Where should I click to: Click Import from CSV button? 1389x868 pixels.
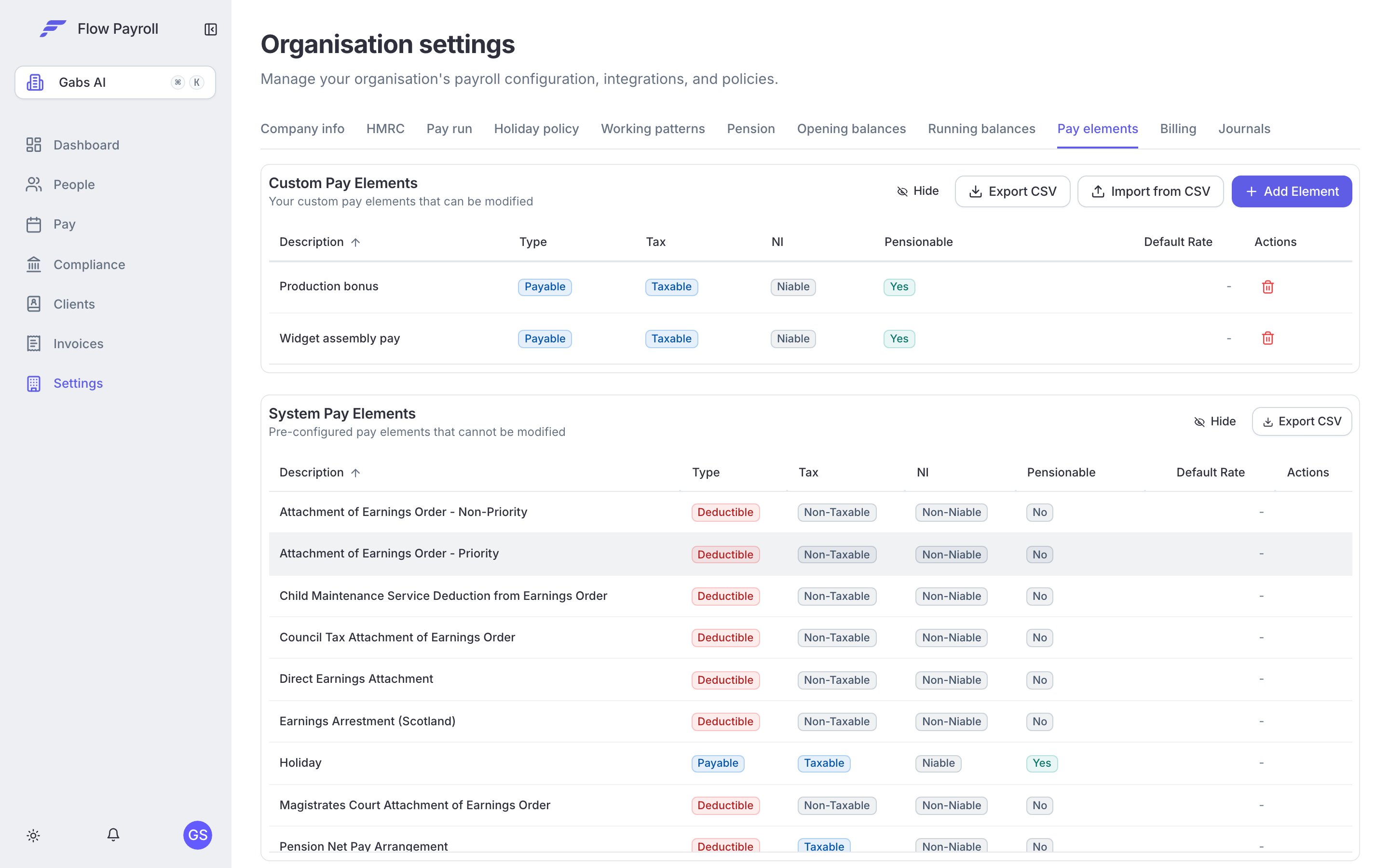click(1150, 191)
